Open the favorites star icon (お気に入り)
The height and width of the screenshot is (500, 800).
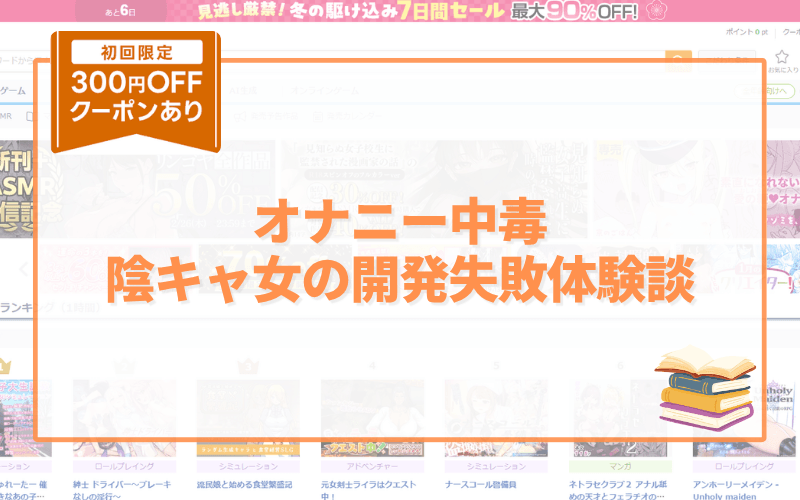[783, 61]
